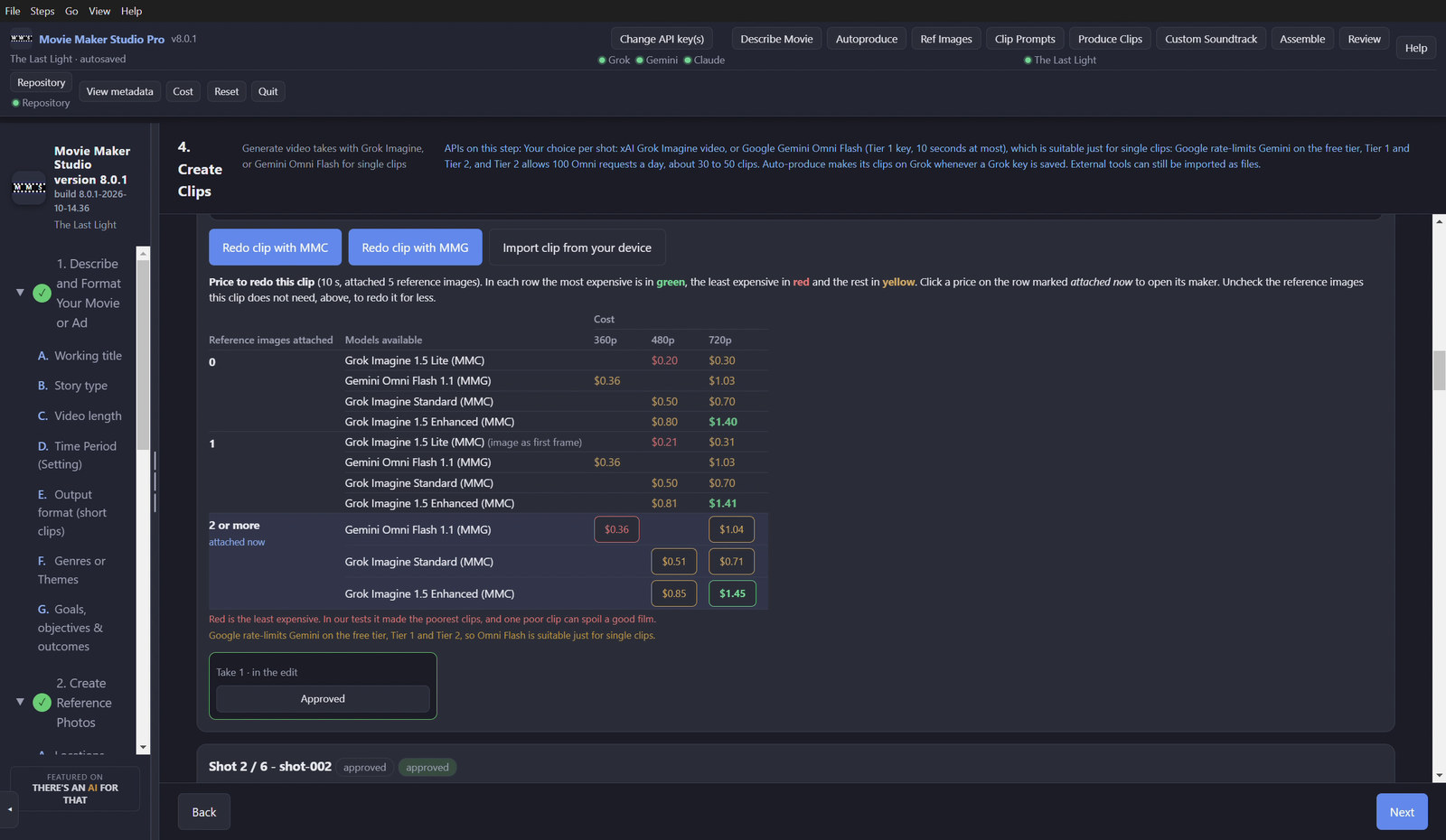Select the $0.36 Gemini Omni Flash 360p price

[x=616, y=529]
